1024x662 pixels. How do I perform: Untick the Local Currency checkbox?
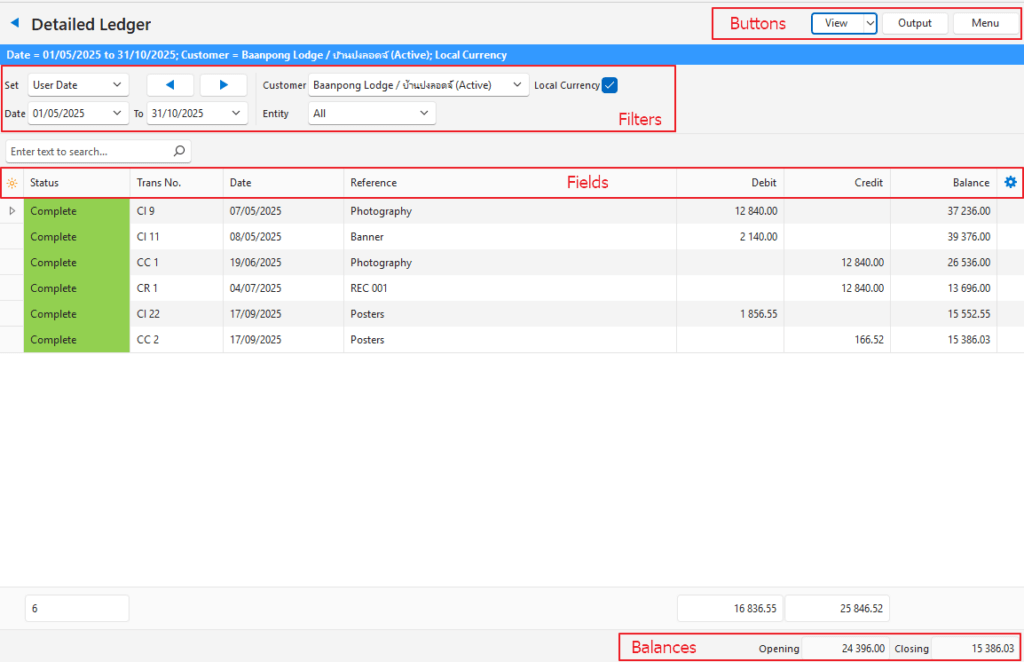(x=610, y=85)
